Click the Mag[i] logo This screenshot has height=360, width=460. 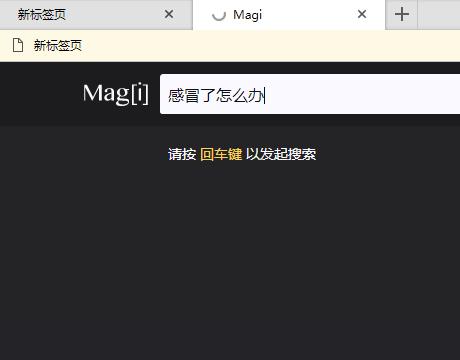(x=116, y=94)
